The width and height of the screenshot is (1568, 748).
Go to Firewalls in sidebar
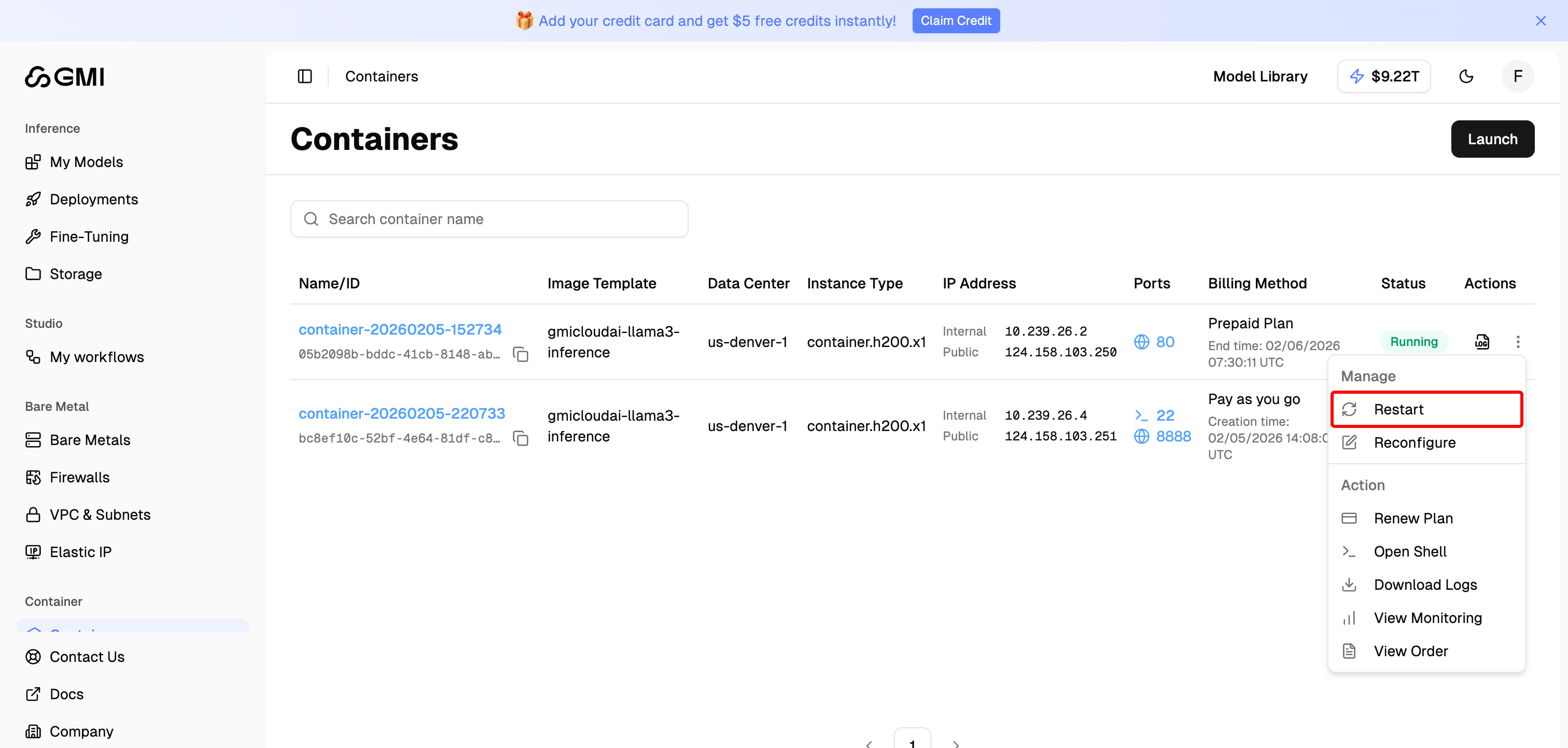(79, 477)
